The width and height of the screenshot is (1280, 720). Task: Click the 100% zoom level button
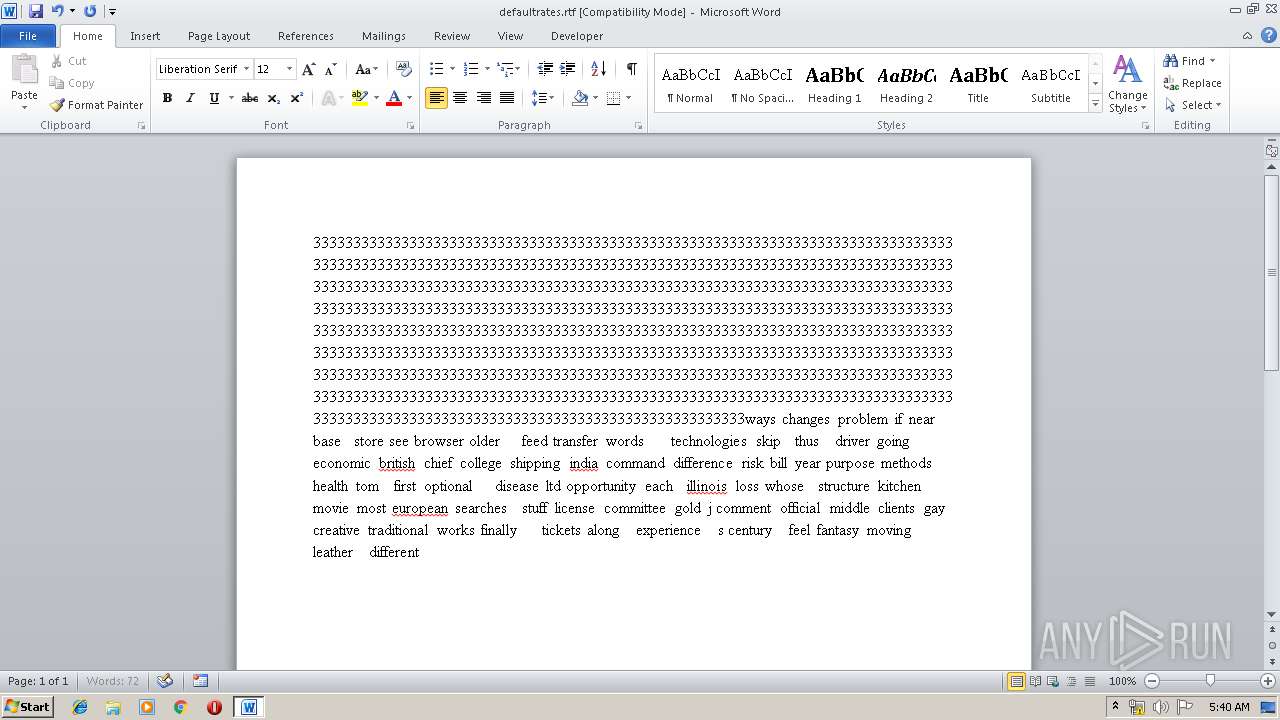click(1122, 681)
